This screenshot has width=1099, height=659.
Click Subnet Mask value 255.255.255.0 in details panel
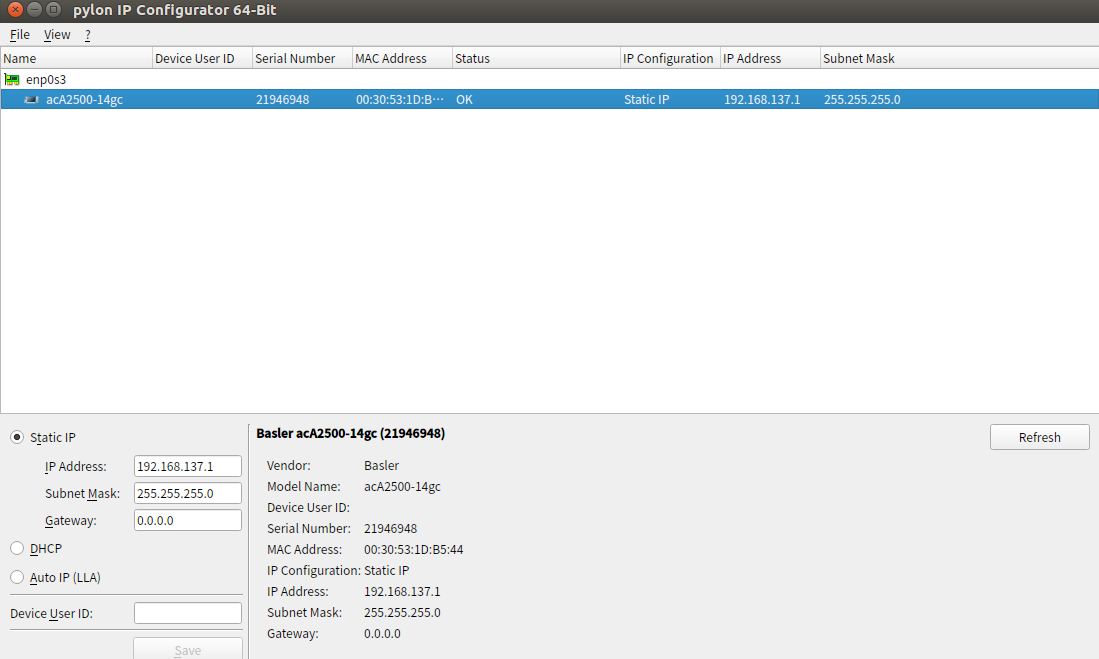(x=402, y=613)
